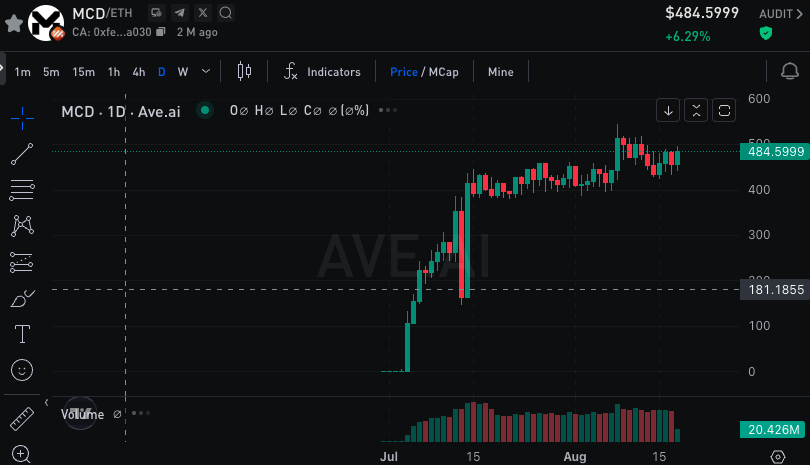
Task: Open the emoji sticker tool
Action: [x=22, y=370]
